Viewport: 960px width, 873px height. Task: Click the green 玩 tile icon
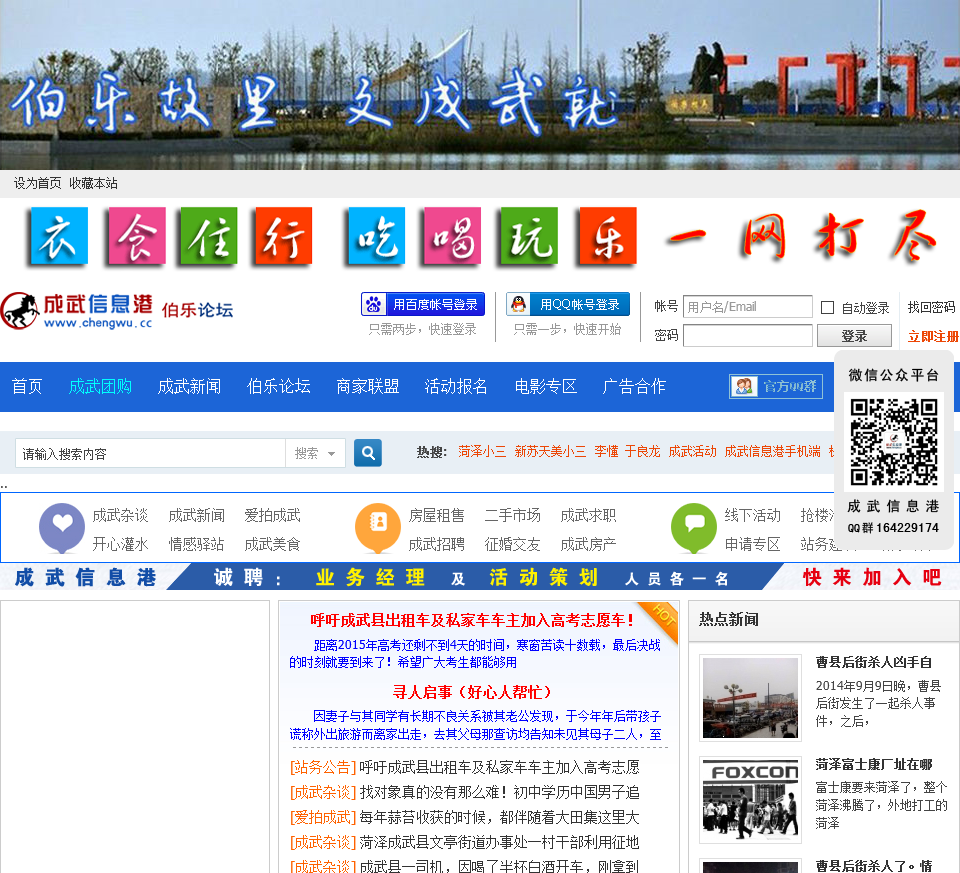(x=529, y=236)
